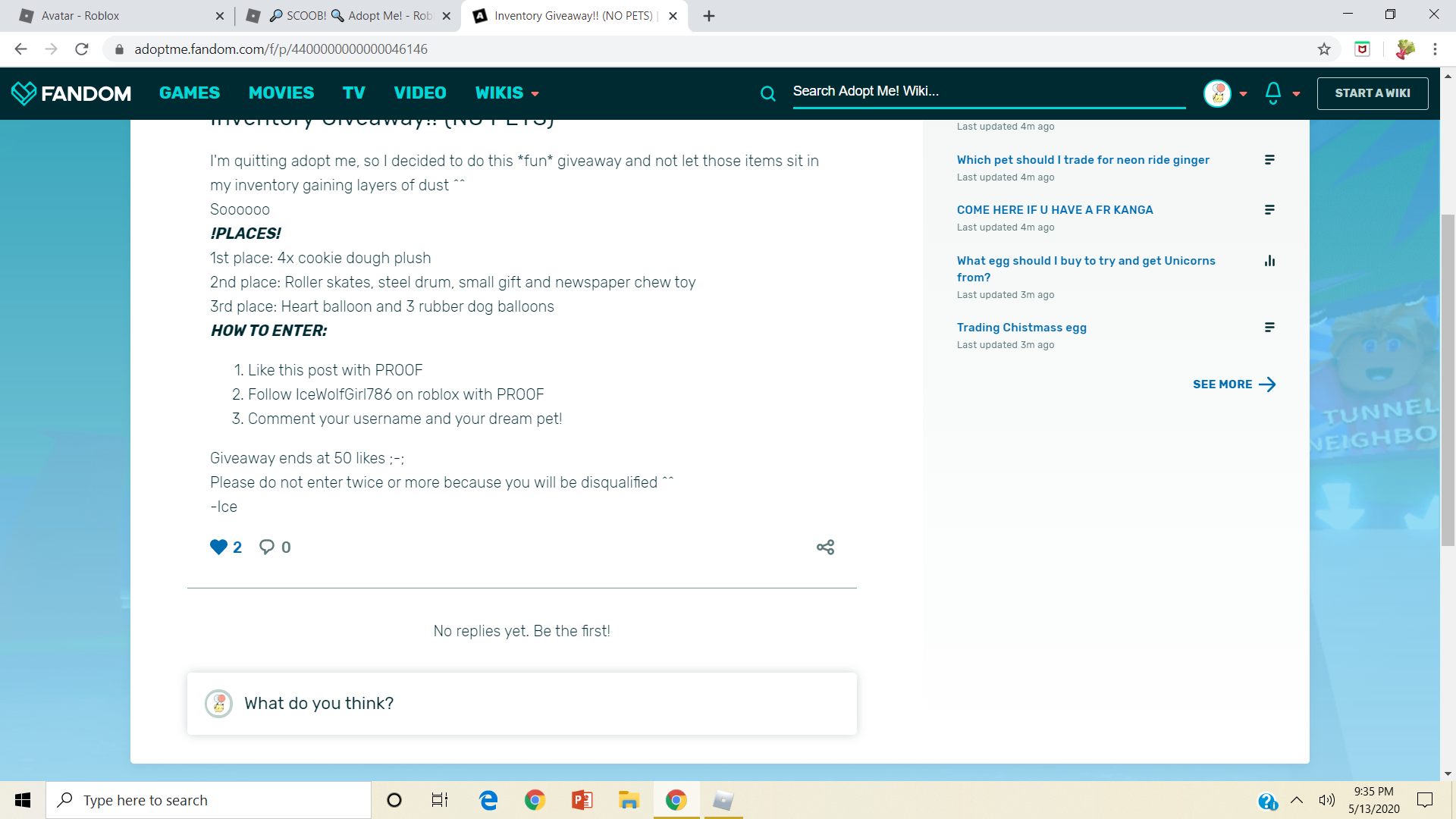Viewport: 1456px width, 819px height.
Task: Open the notifications bell
Action: click(1273, 93)
